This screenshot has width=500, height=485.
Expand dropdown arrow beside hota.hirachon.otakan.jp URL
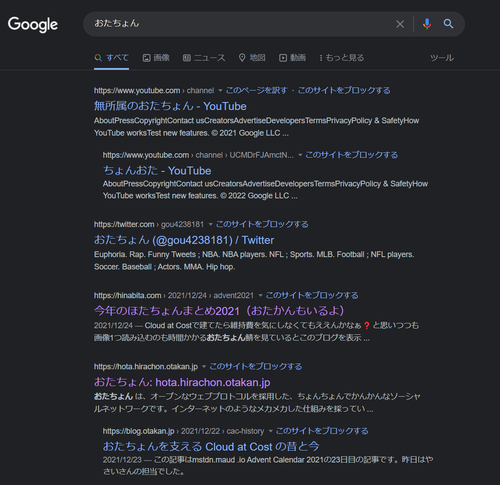pos(204,367)
